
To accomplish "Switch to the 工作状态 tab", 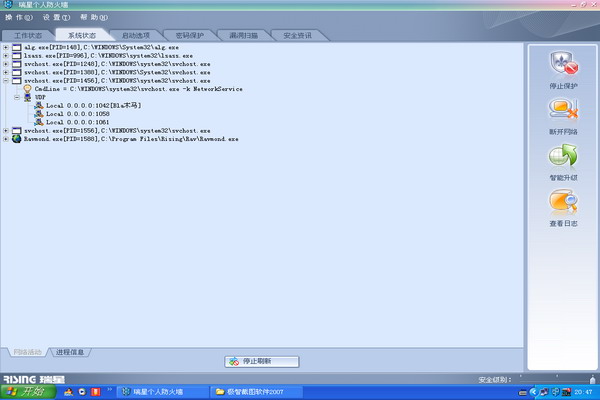I will [28, 36].
